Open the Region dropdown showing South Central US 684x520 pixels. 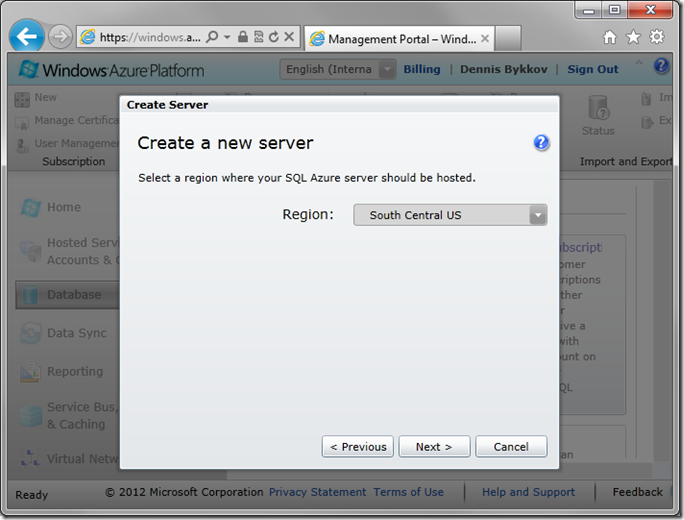click(x=450, y=215)
